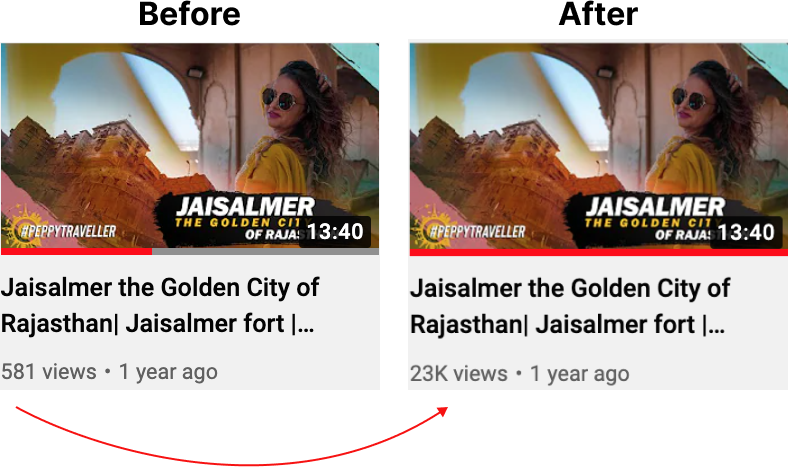Select "1 year ago" in the Before card
Screen dimensions: 788x467
pyautogui.click(x=168, y=372)
